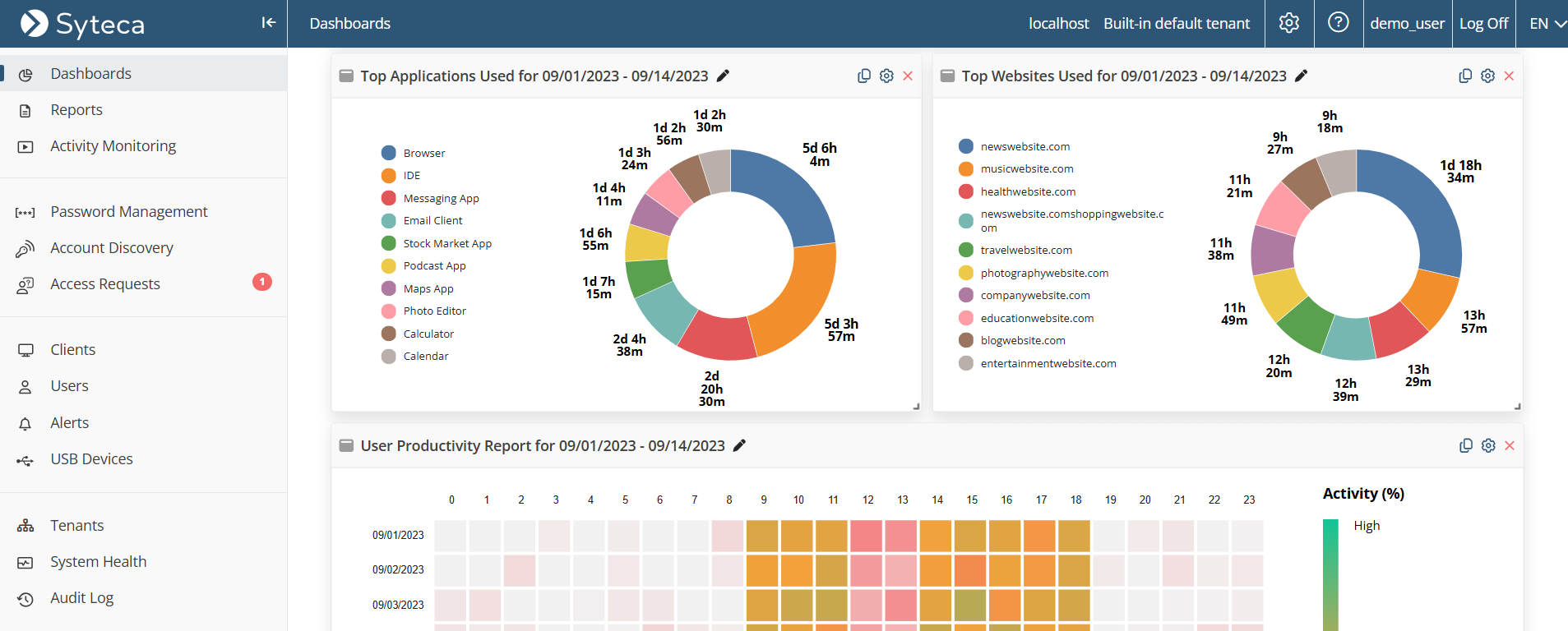
Task: Click the Activity Monitoring play icon
Action: (x=25, y=147)
